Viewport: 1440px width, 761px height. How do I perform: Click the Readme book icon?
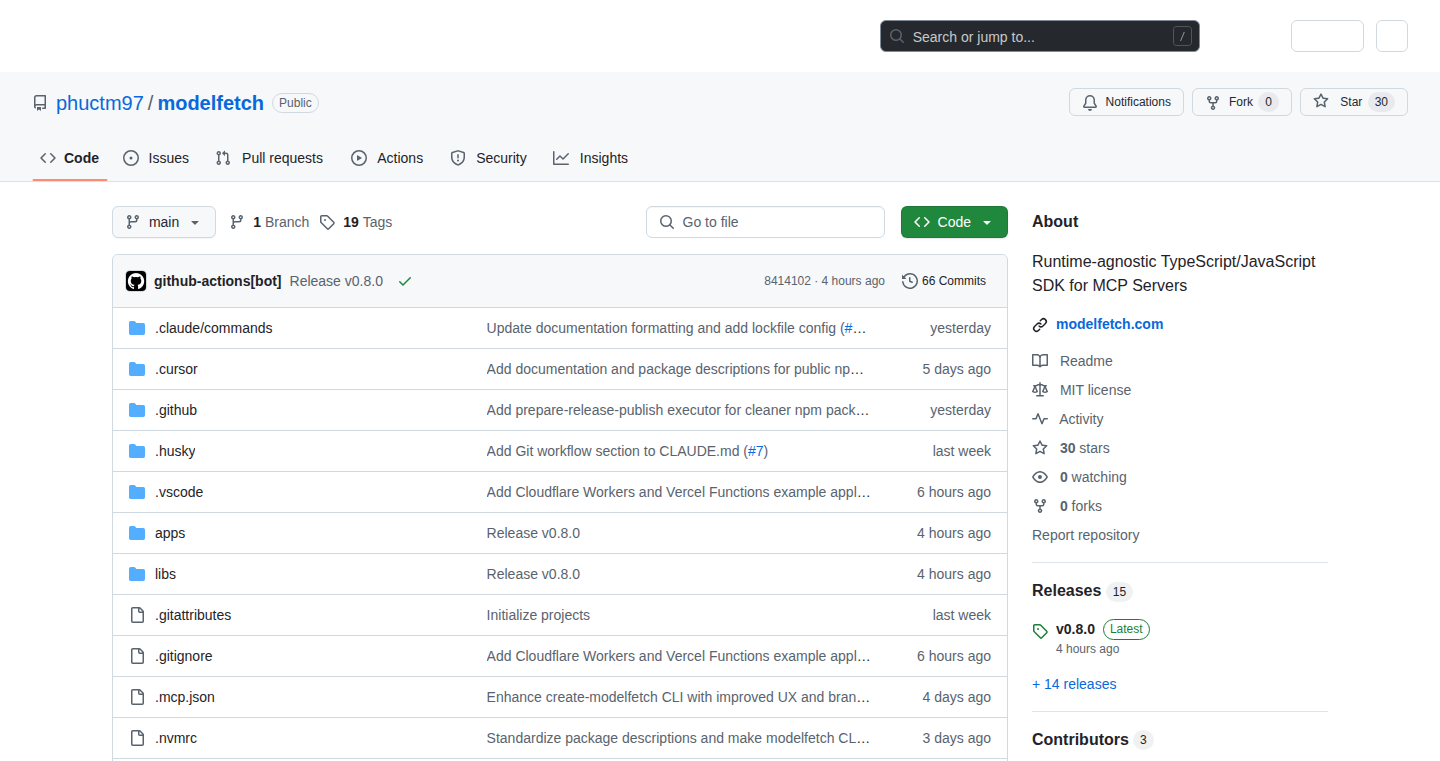[1040, 361]
